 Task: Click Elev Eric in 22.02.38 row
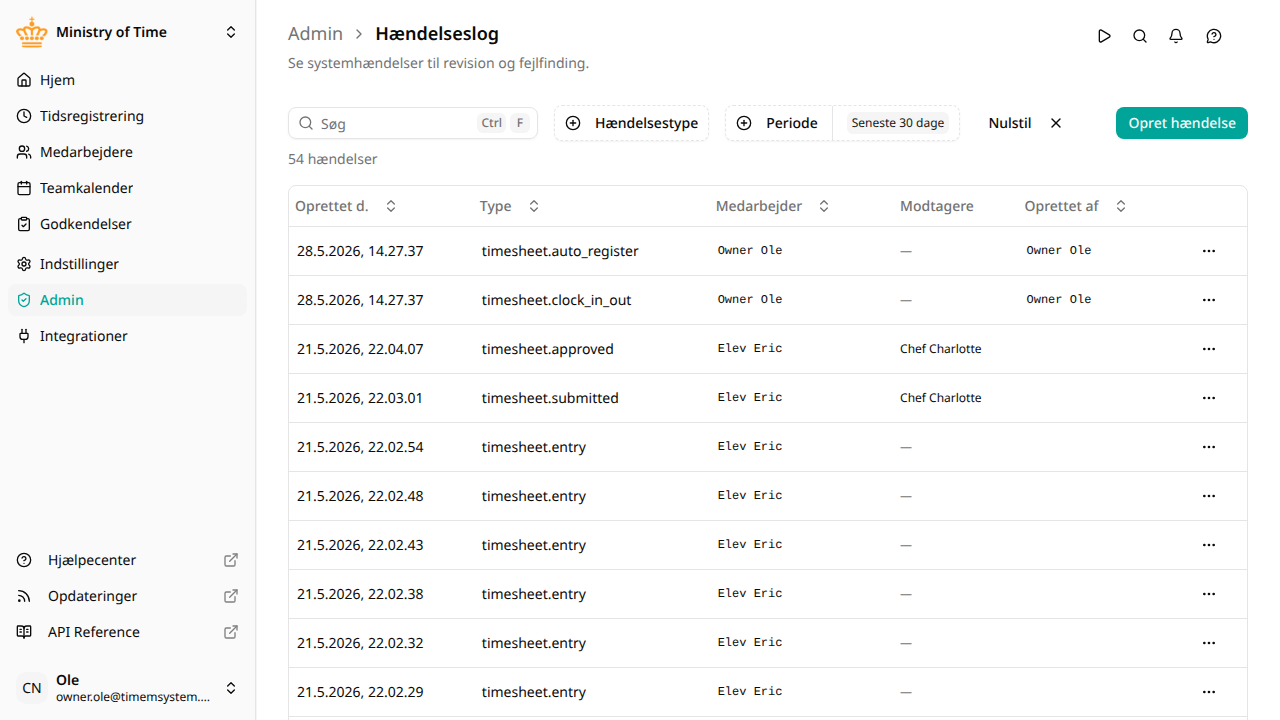pos(750,593)
